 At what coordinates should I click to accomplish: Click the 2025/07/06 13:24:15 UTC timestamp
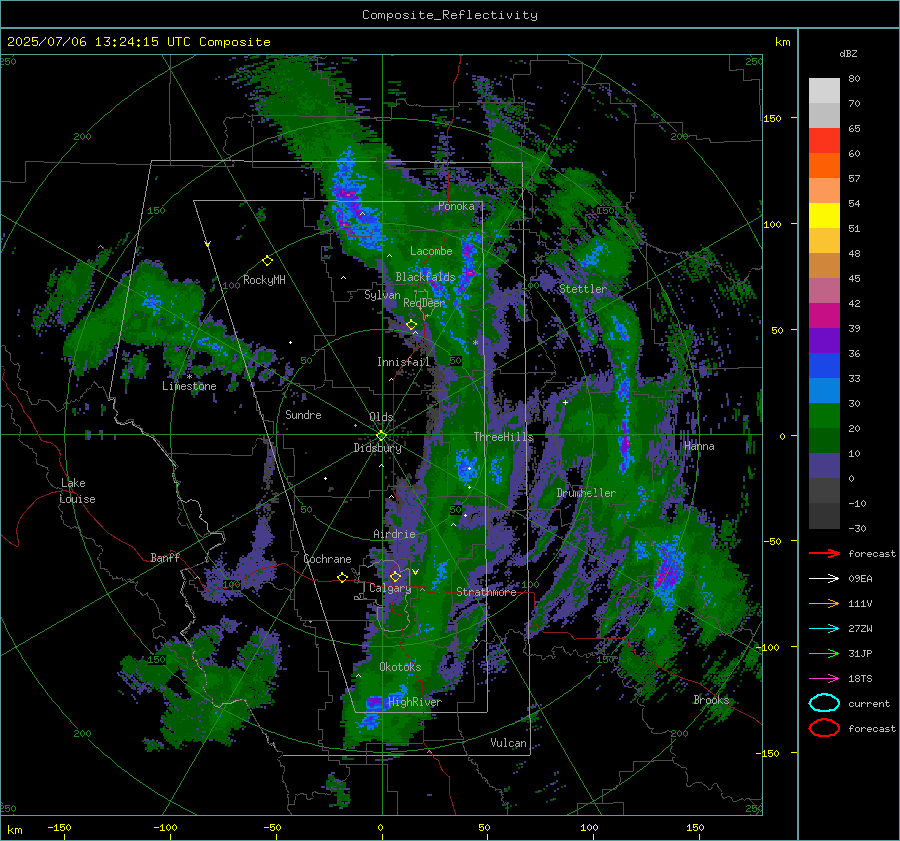coord(138,41)
